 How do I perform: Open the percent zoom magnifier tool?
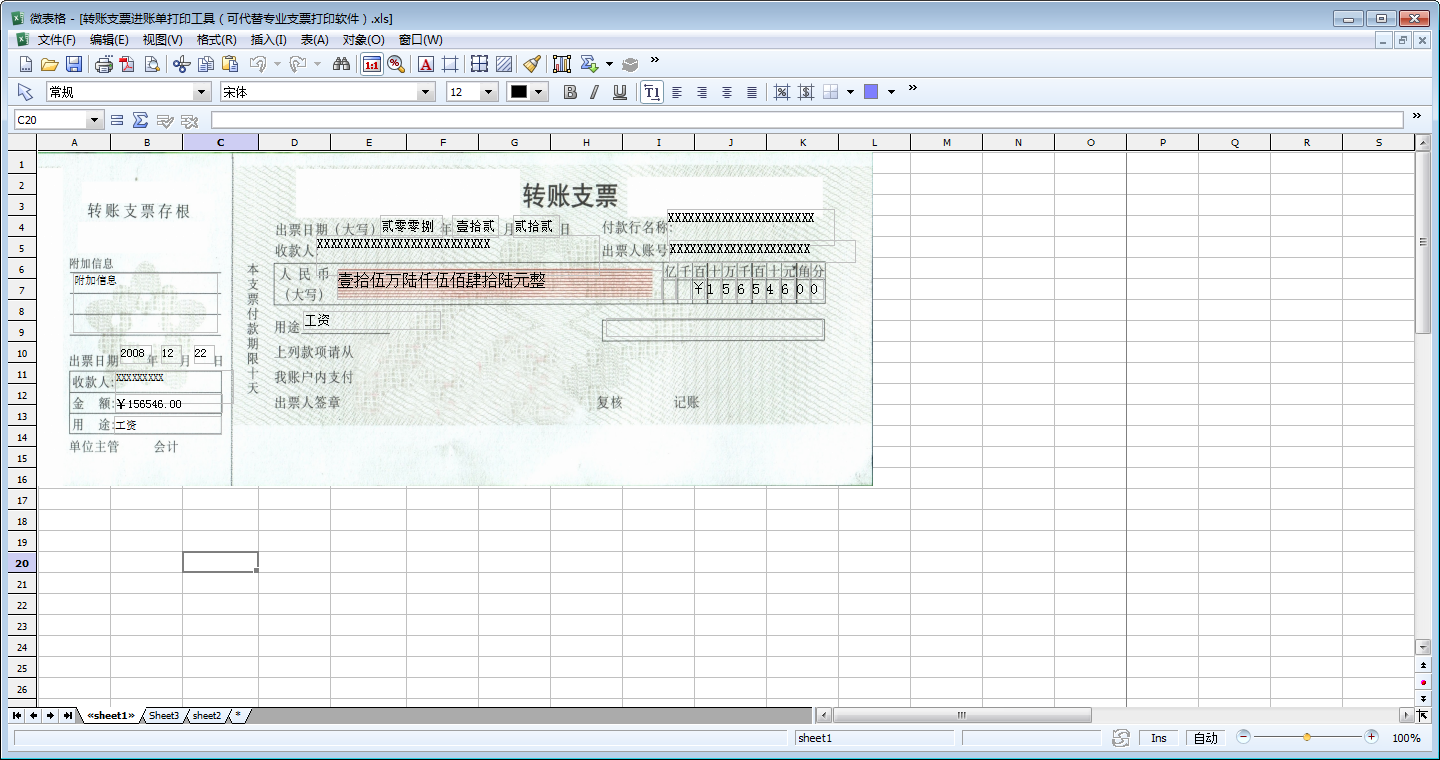point(396,64)
